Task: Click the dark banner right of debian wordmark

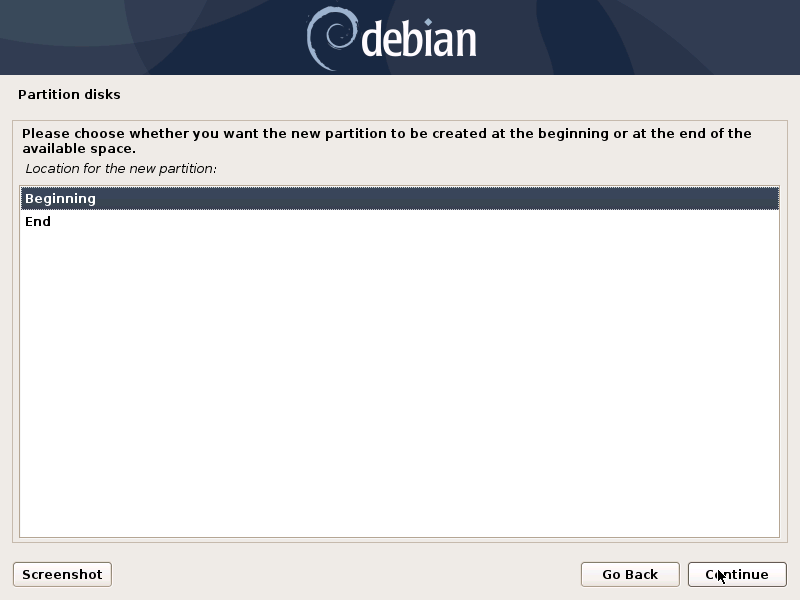Action: click(x=638, y=37)
